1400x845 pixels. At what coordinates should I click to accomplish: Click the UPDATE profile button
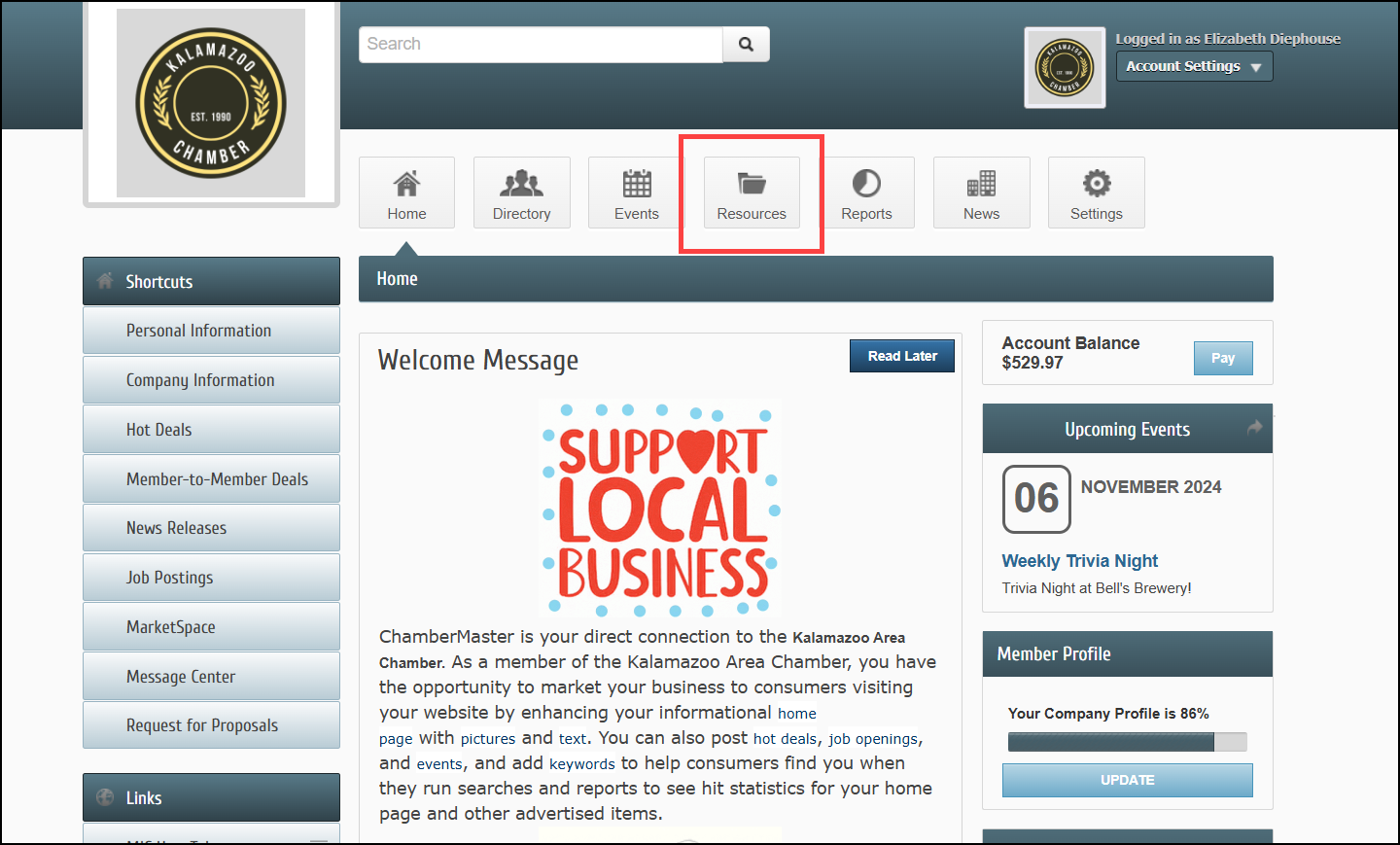coord(1128,780)
